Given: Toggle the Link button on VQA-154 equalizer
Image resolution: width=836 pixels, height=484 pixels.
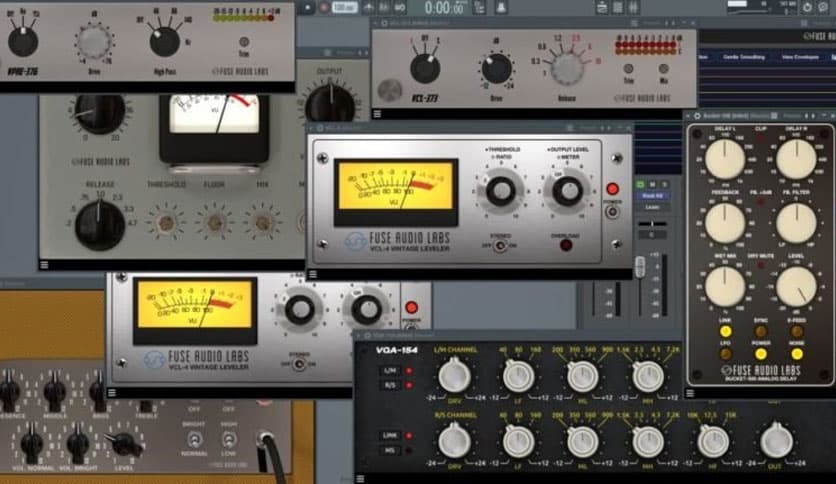Looking at the screenshot, I should coord(390,435).
